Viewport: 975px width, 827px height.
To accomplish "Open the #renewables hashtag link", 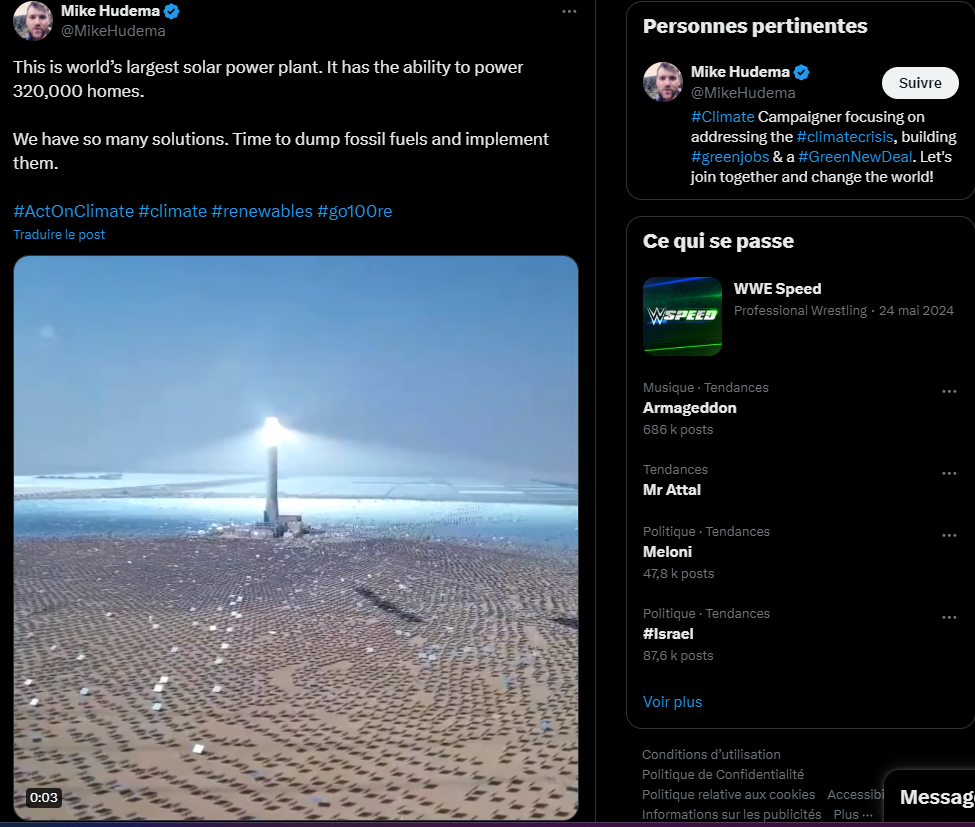I will [x=262, y=211].
